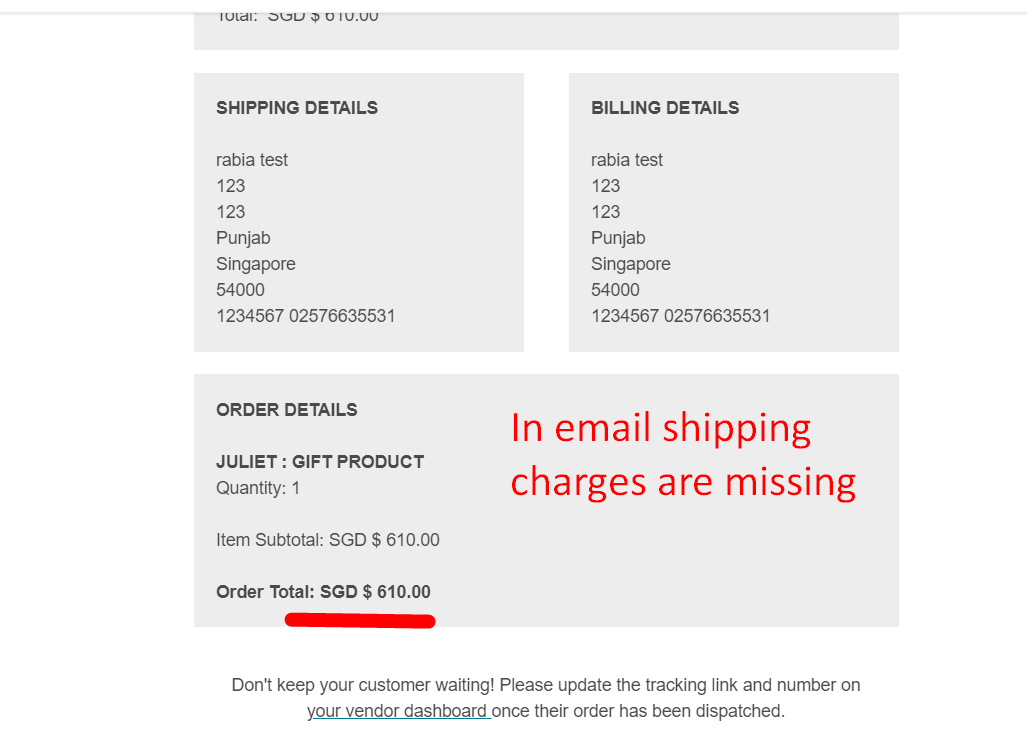Click shipping postal code 54000
Image resolution: width=1027 pixels, height=736 pixels.
click(x=240, y=290)
